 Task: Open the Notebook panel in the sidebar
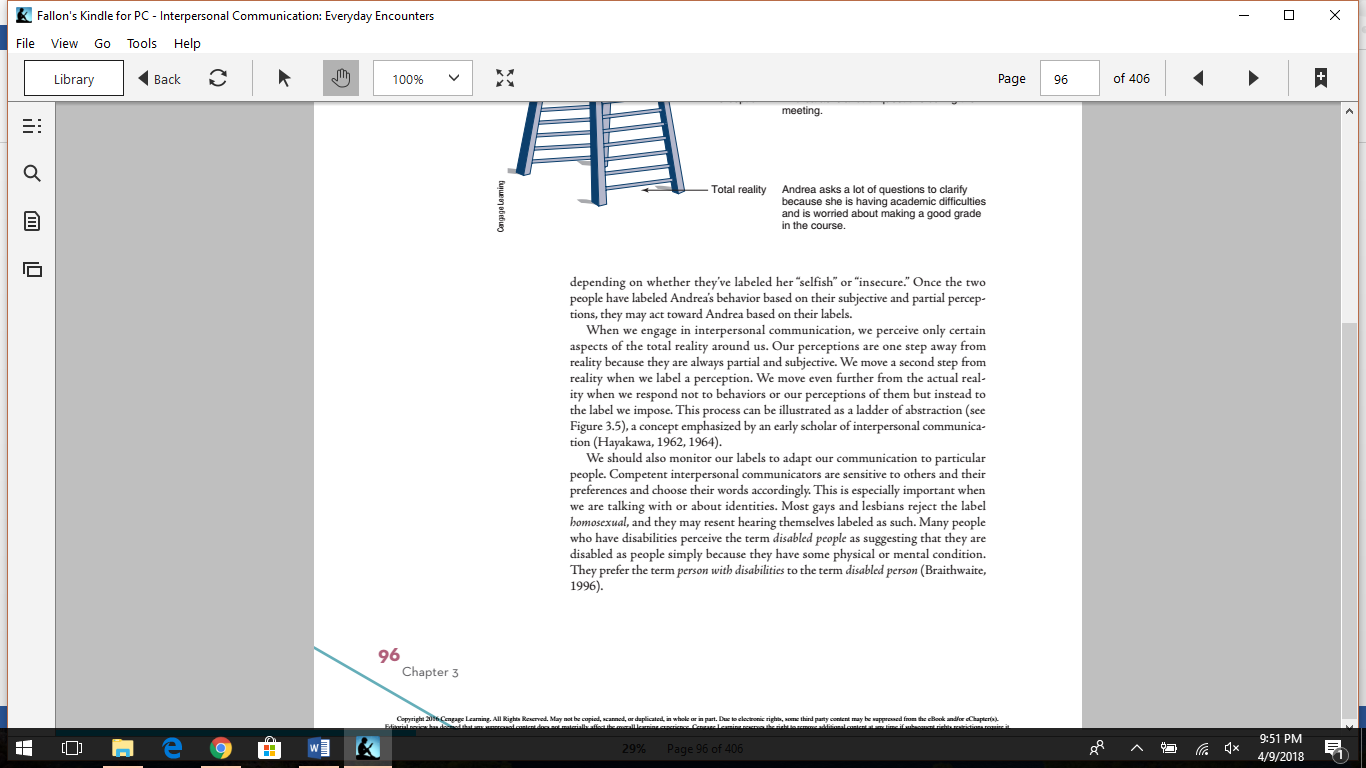31,220
